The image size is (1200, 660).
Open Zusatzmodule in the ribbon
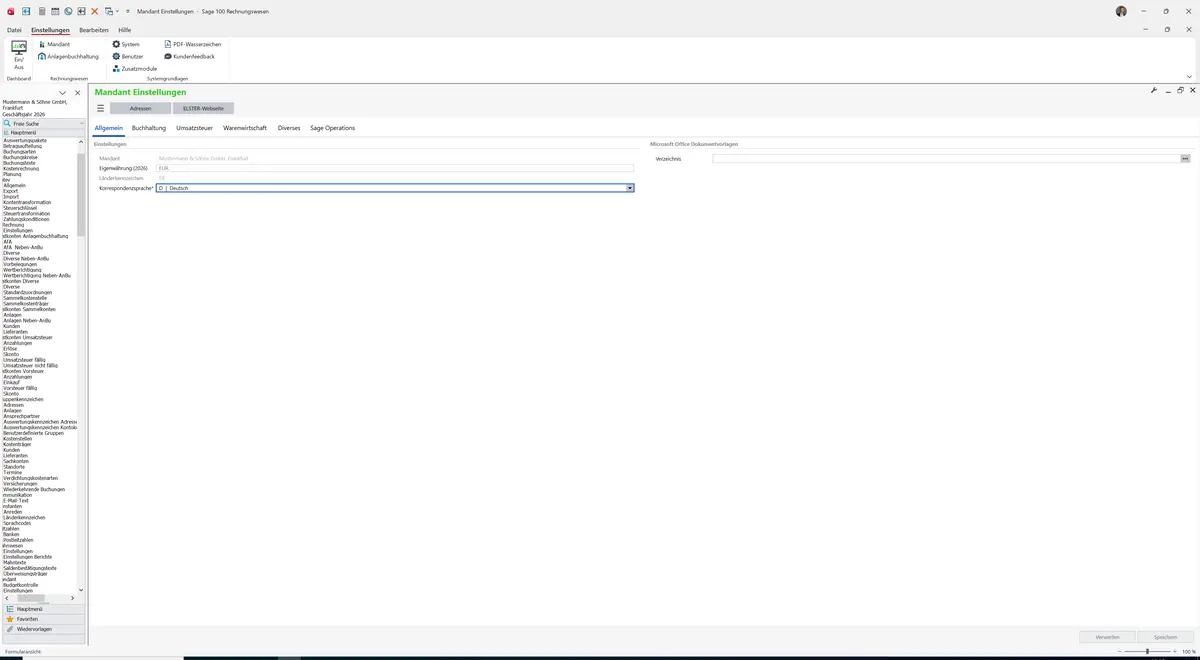pos(135,68)
